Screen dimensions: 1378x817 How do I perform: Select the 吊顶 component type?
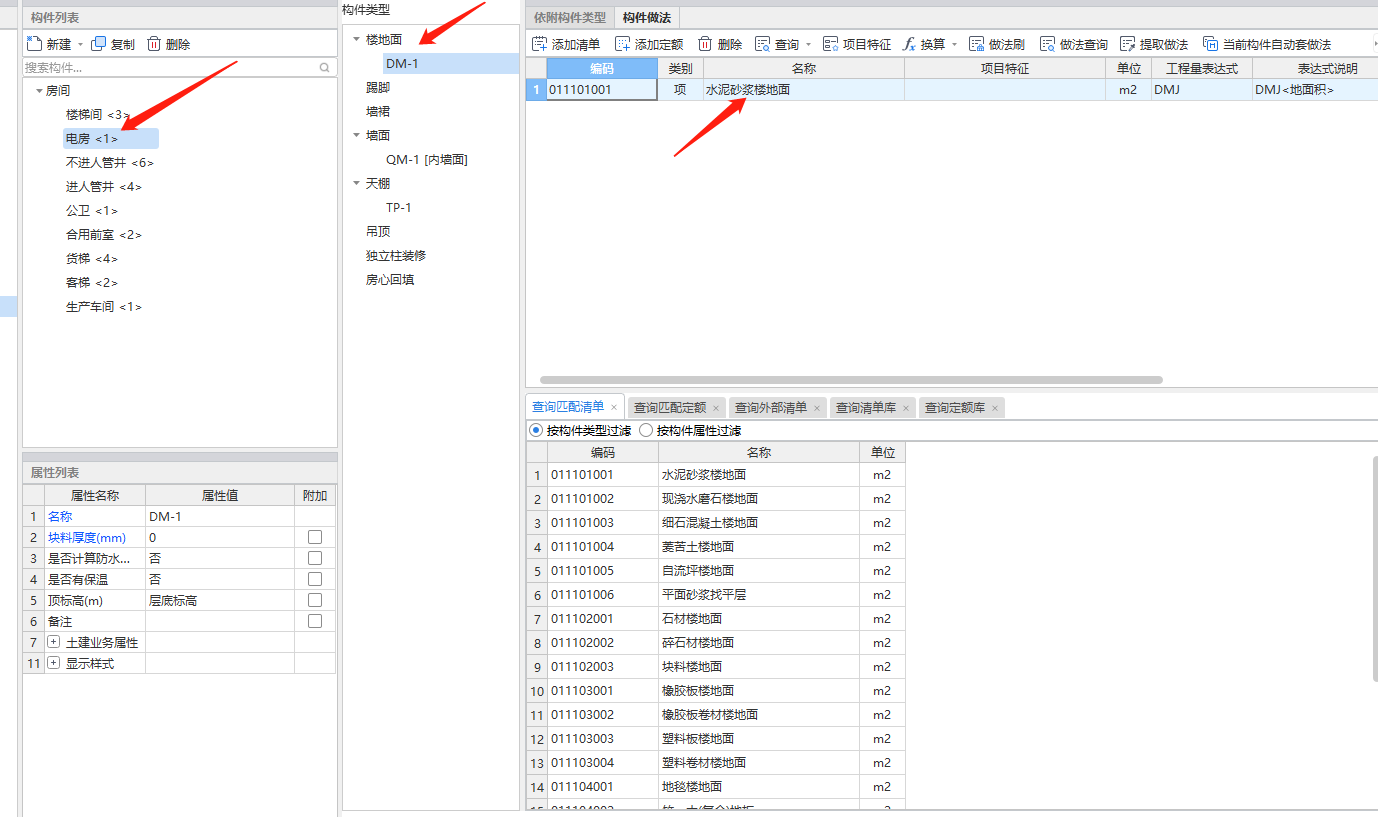(378, 232)
